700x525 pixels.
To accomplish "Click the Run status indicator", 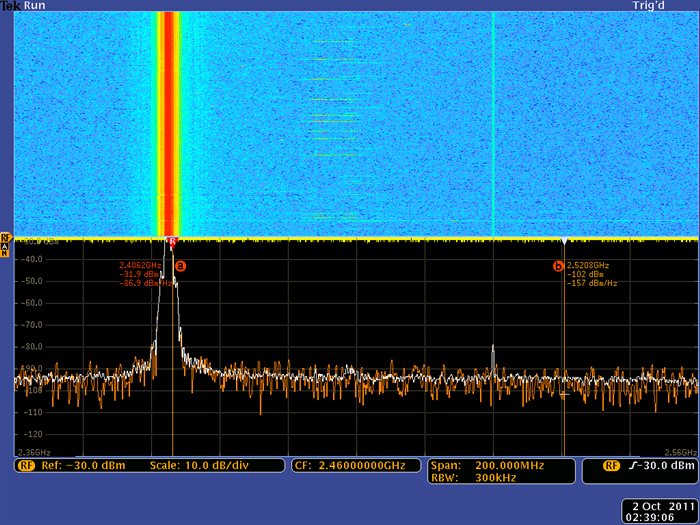I will tap(34, 5).
